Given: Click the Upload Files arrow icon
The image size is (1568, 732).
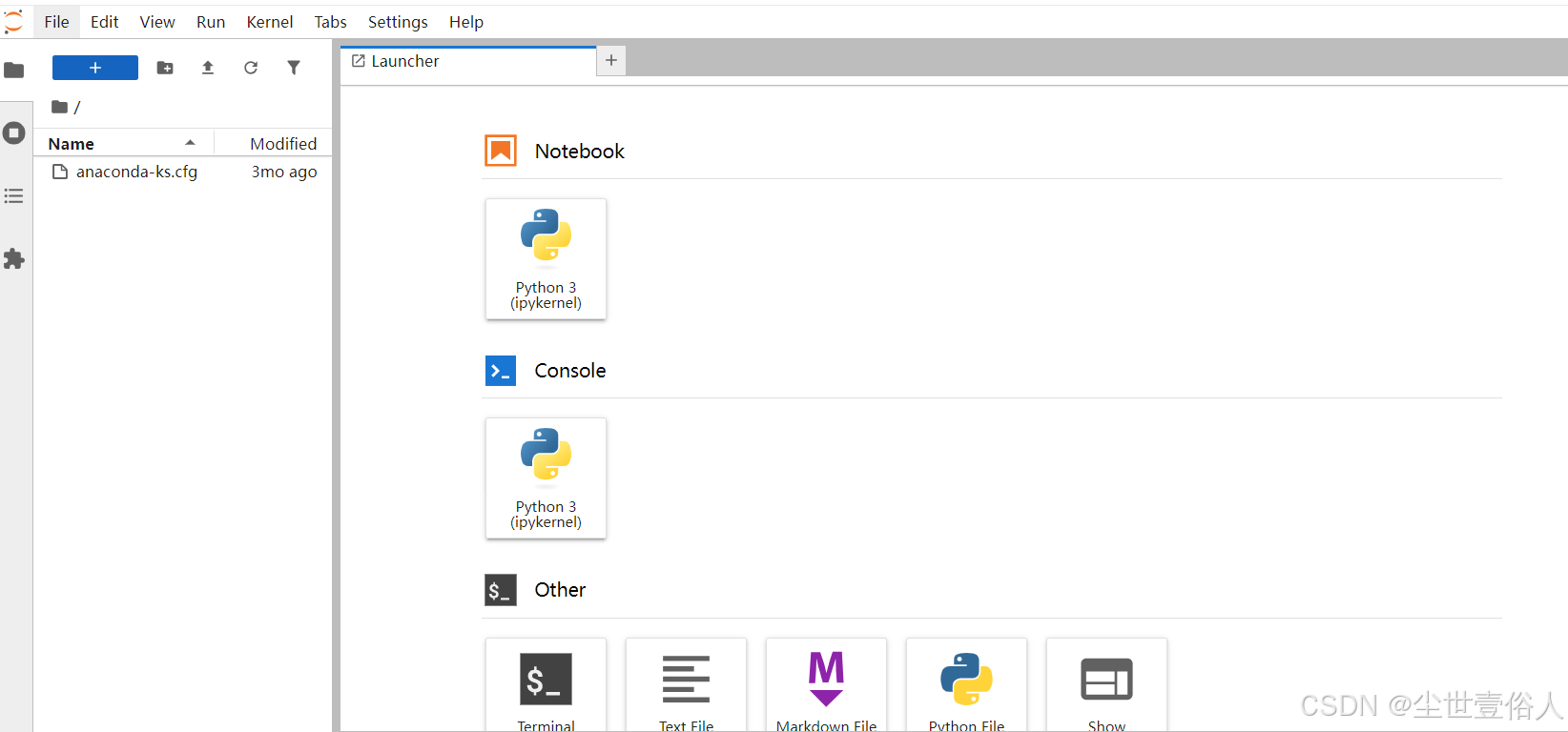Looking at the screenshot, I should tap(208, 68).
